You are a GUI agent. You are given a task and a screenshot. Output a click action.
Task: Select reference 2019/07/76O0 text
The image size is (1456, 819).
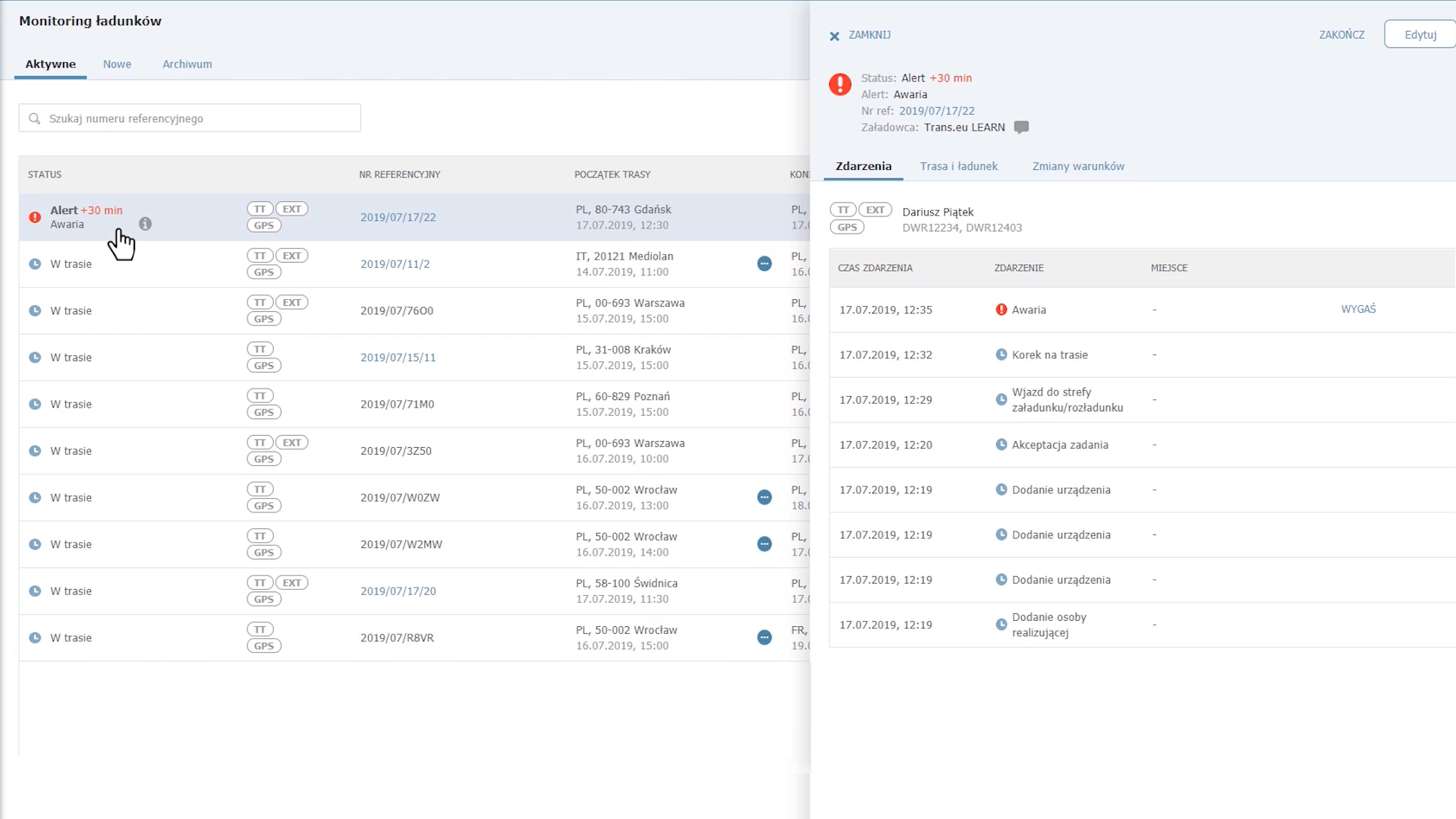pos(397,311)
